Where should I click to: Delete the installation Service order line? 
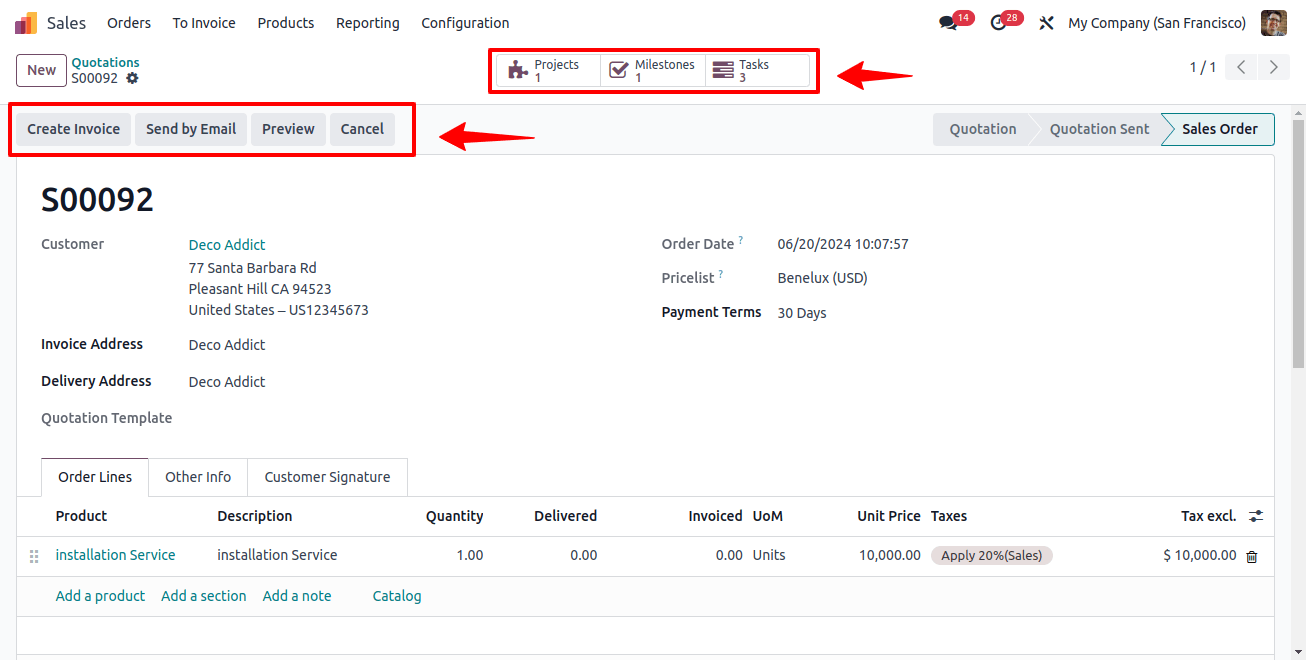1252,556
